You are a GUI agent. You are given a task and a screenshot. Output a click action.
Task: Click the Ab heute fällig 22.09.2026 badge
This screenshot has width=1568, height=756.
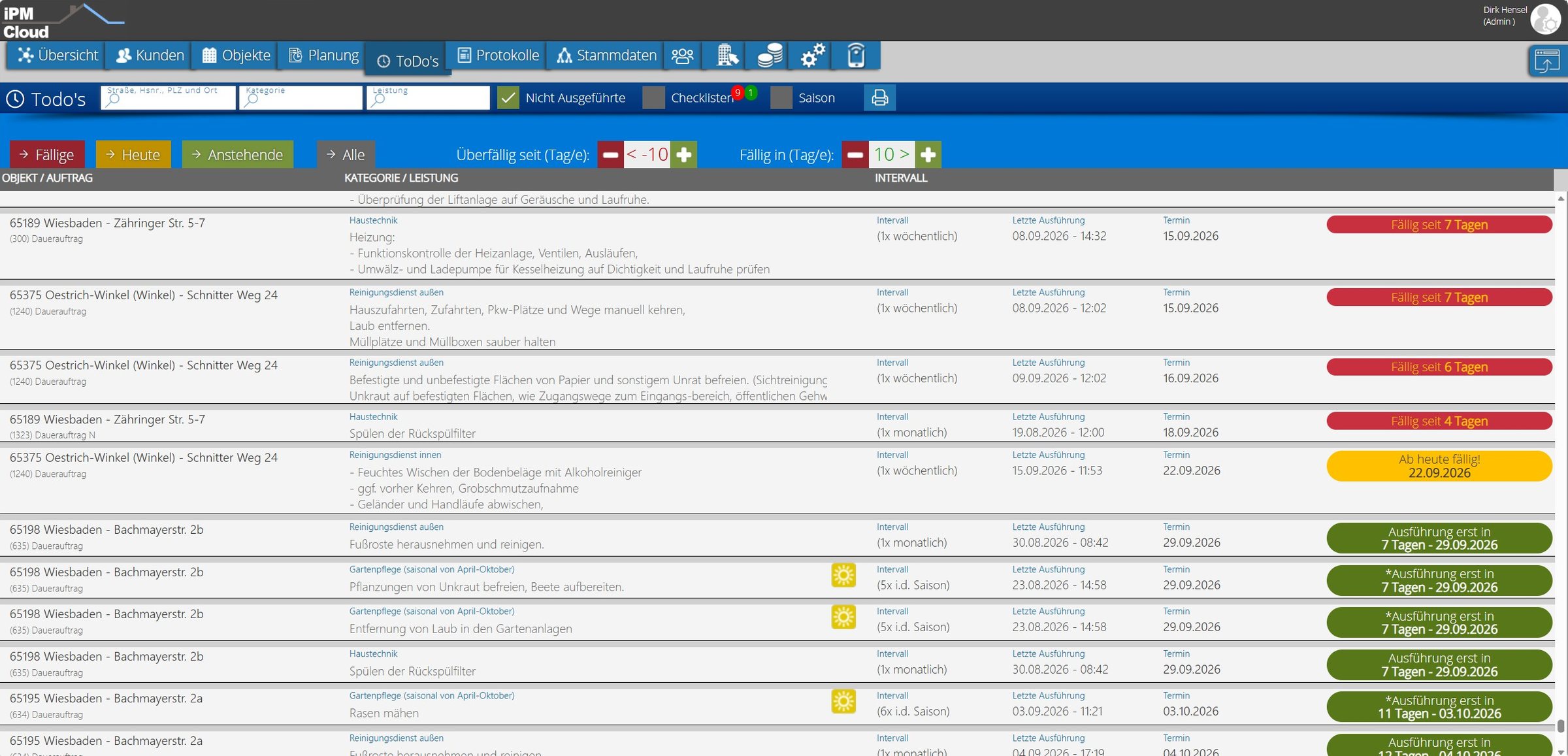1439,467
